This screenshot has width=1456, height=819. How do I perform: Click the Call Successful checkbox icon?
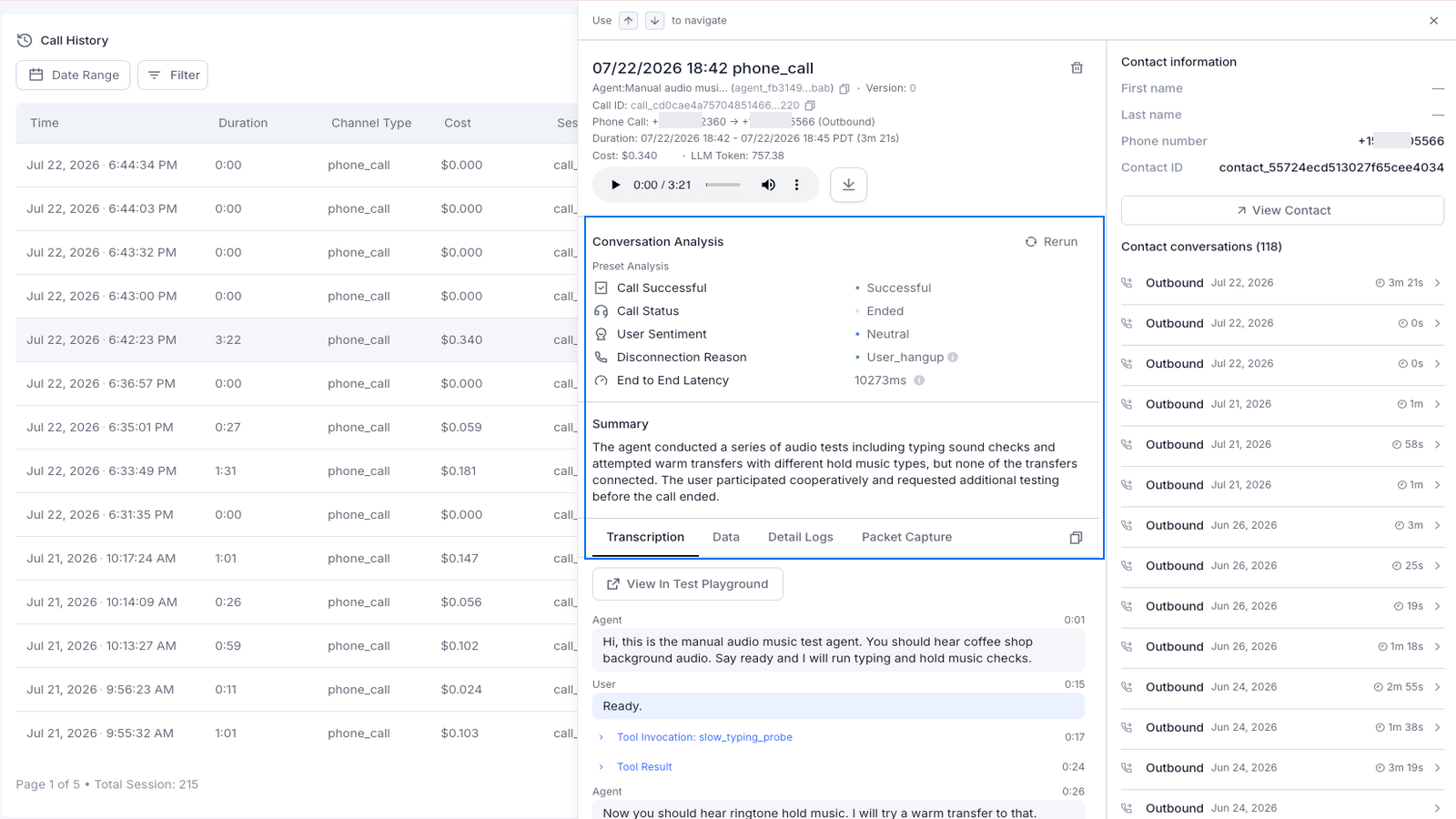[601, 288]
